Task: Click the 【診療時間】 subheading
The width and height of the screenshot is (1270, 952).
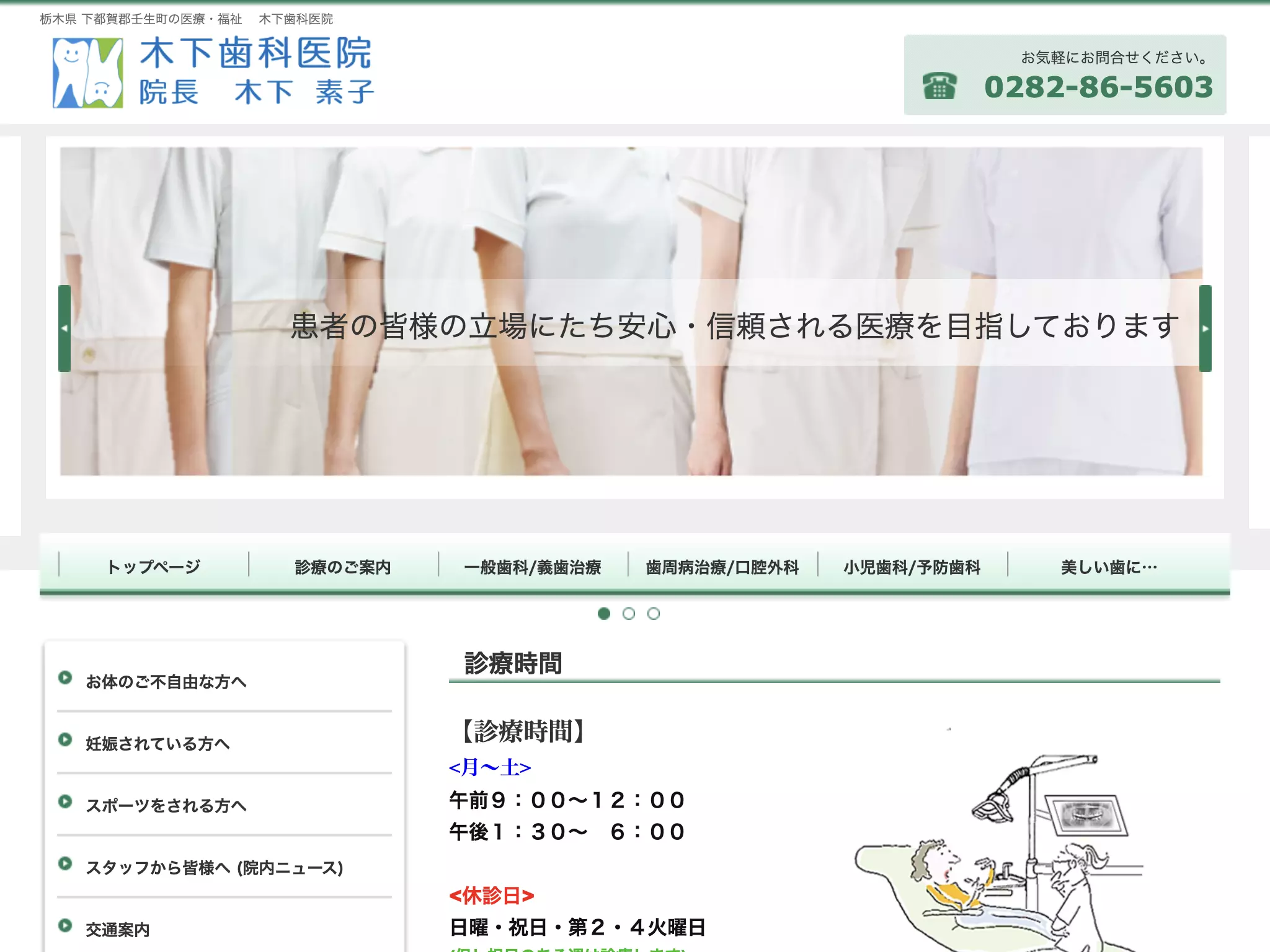Action: 522,731
